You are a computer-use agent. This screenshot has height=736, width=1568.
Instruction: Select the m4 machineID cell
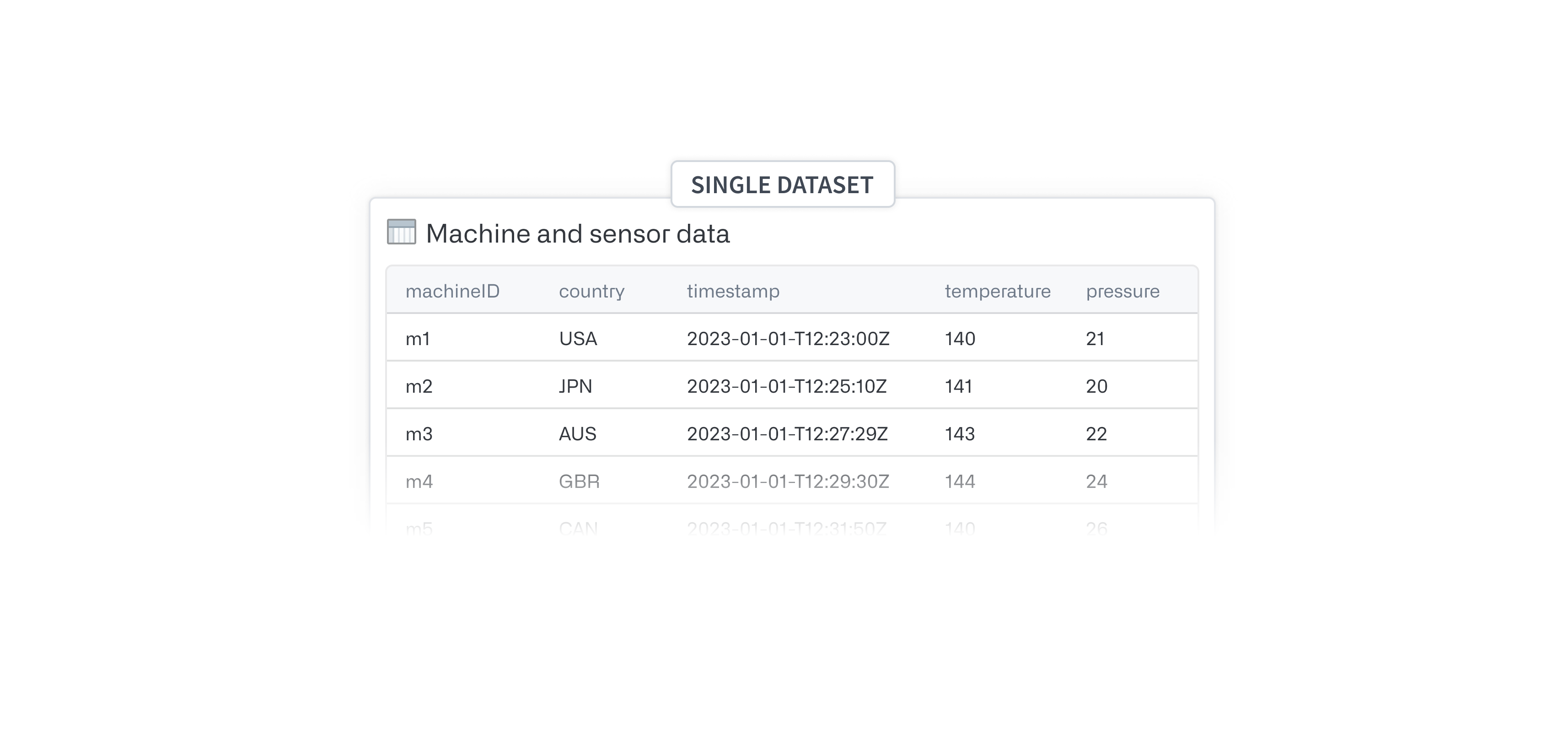point(419,482)
